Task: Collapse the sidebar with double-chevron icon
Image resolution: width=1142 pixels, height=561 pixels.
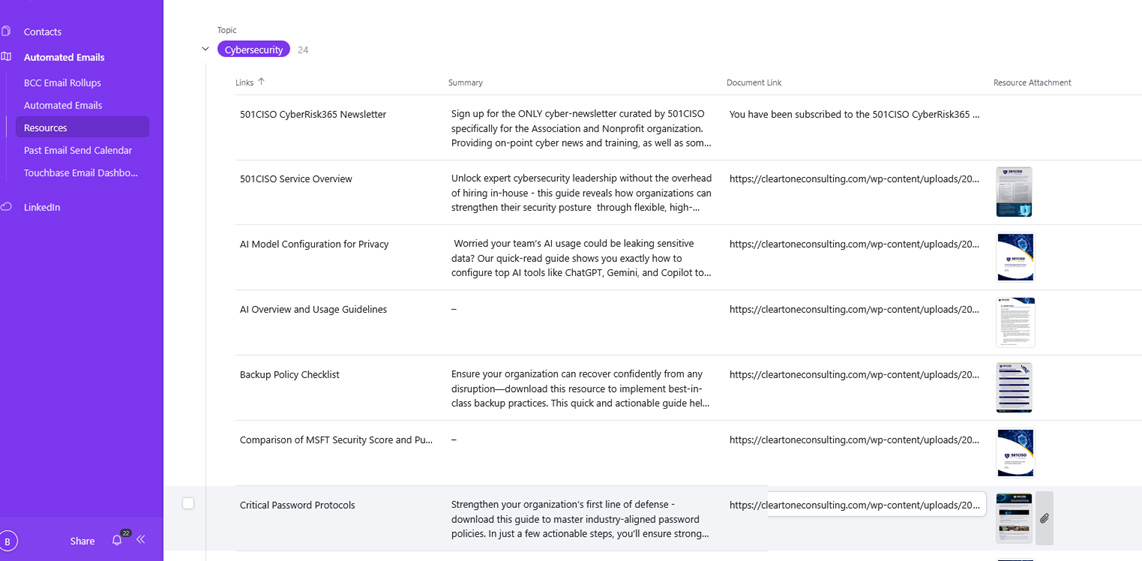Action: point(141,540)
